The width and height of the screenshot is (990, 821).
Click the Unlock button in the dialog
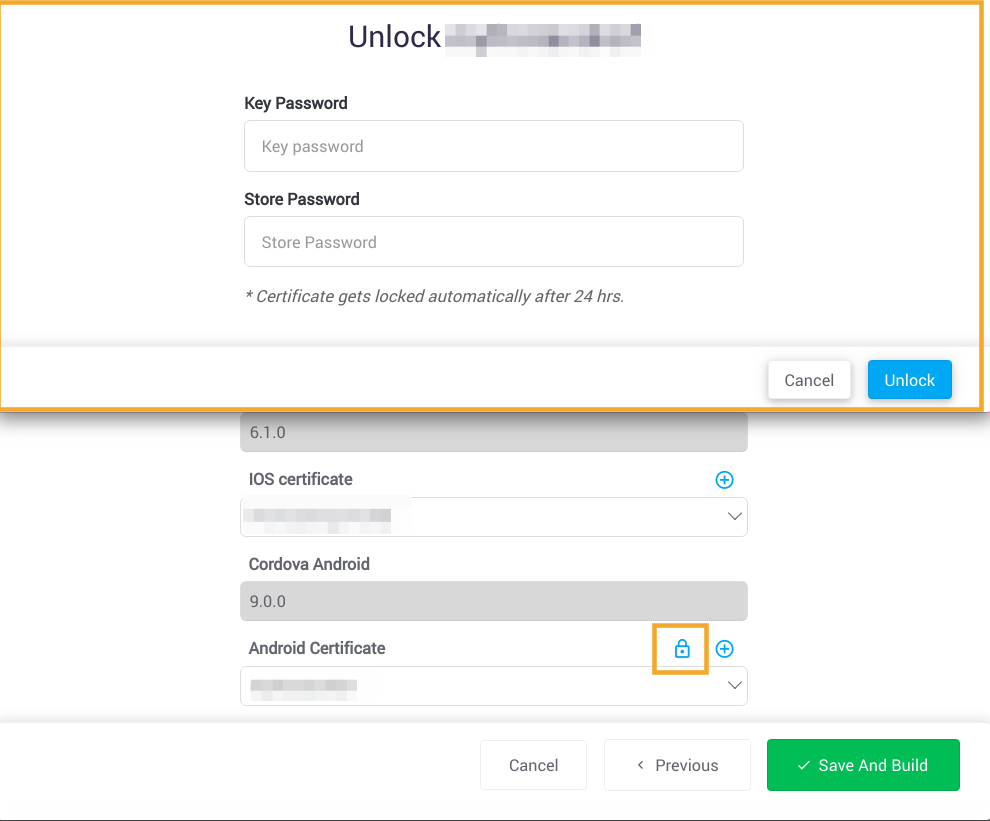(x=909, y=380)
